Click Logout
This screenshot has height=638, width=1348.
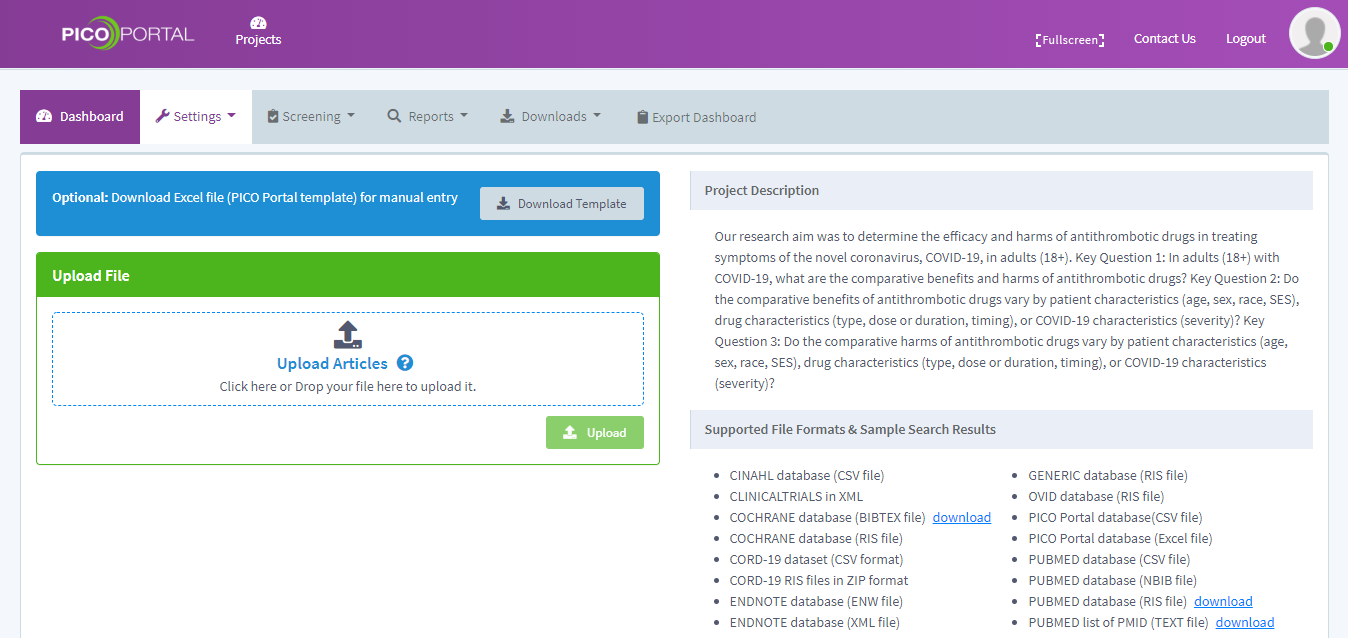point(1246,39)
